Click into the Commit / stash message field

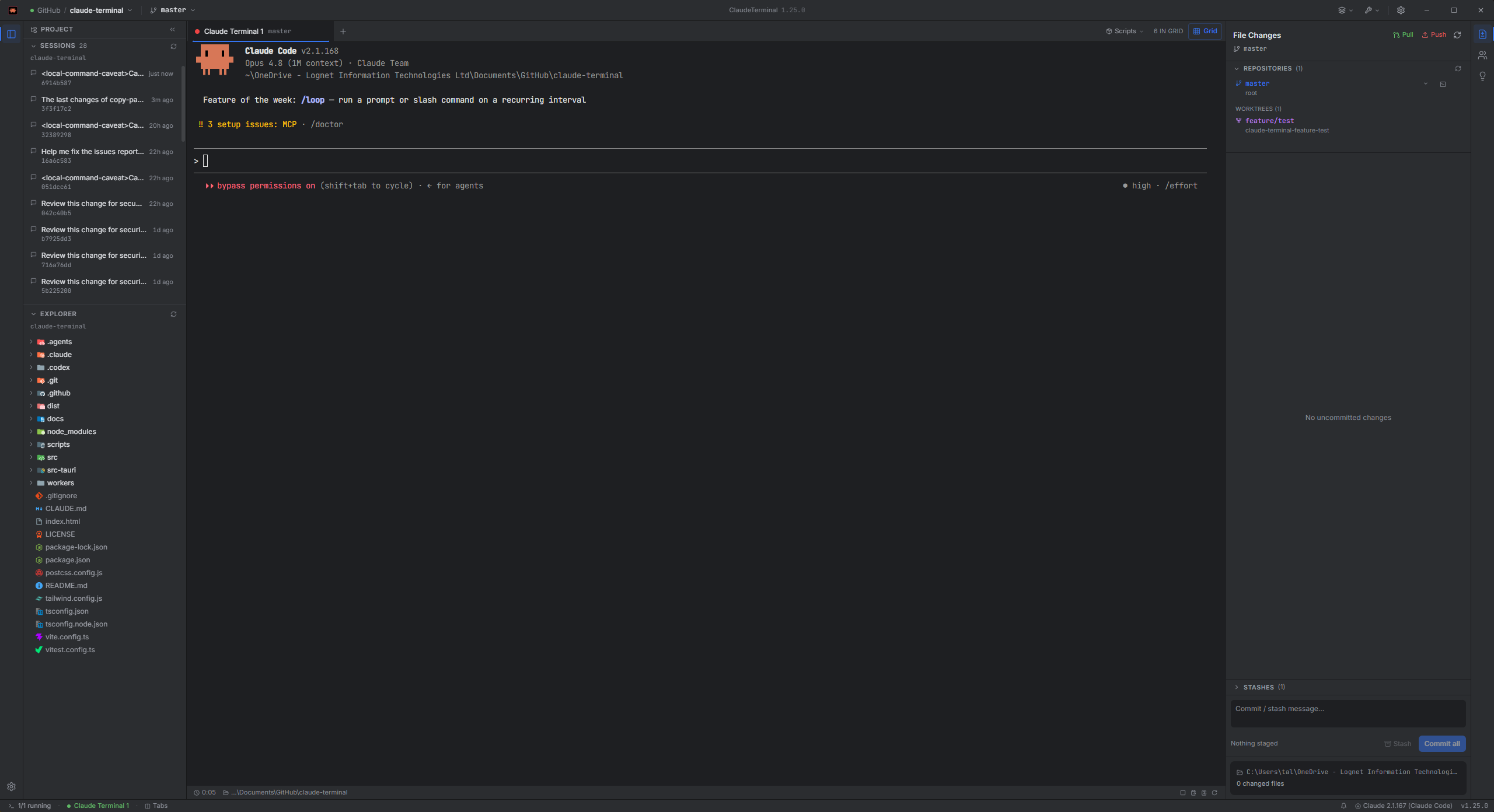coord(1348,714)
